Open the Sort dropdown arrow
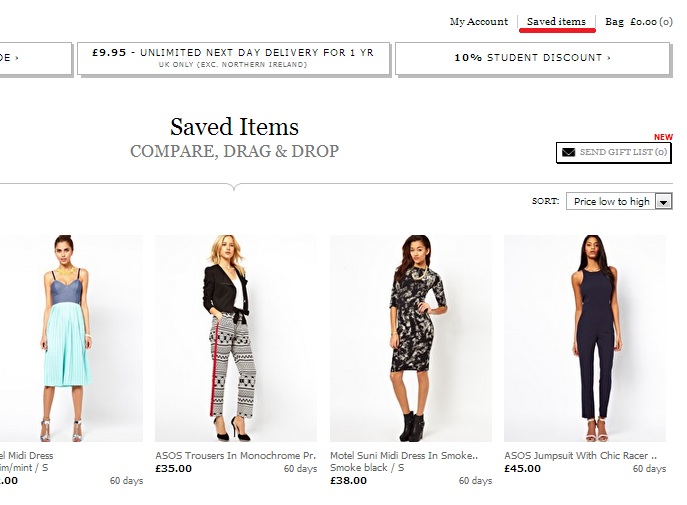This screenshot has width=687, height=505. tap(663, 201)
